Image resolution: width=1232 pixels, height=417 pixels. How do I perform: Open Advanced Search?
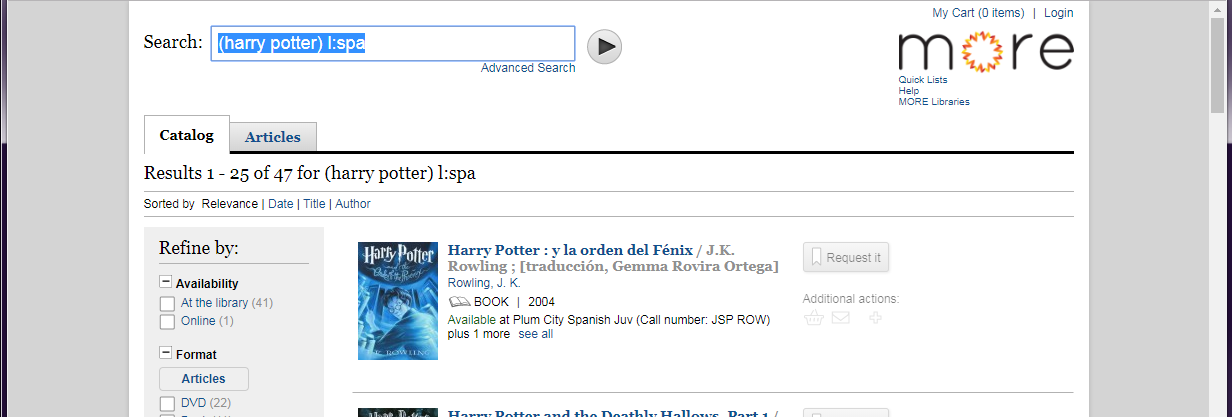[528, 68]
